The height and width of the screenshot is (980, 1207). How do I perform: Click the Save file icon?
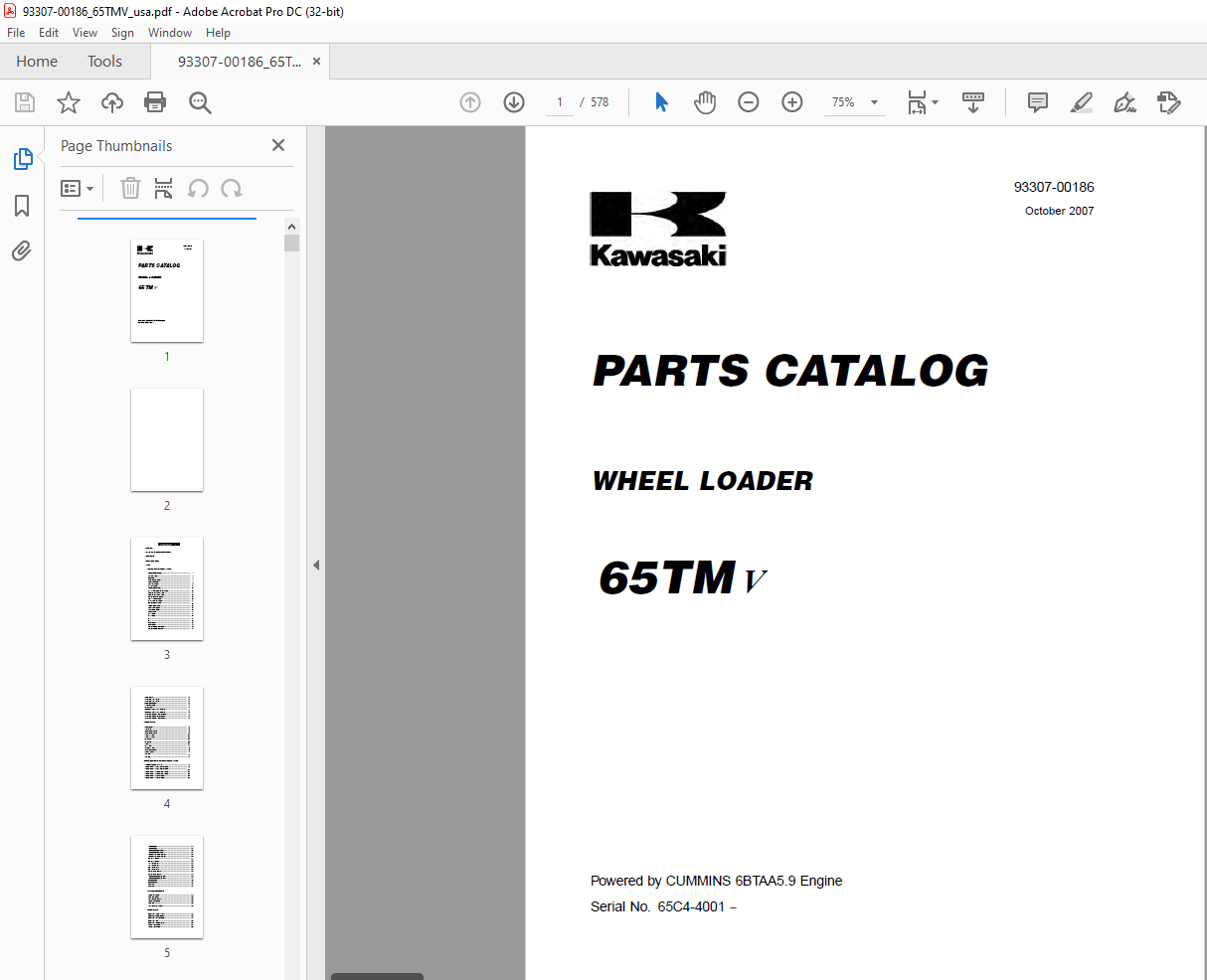(25, 102)
